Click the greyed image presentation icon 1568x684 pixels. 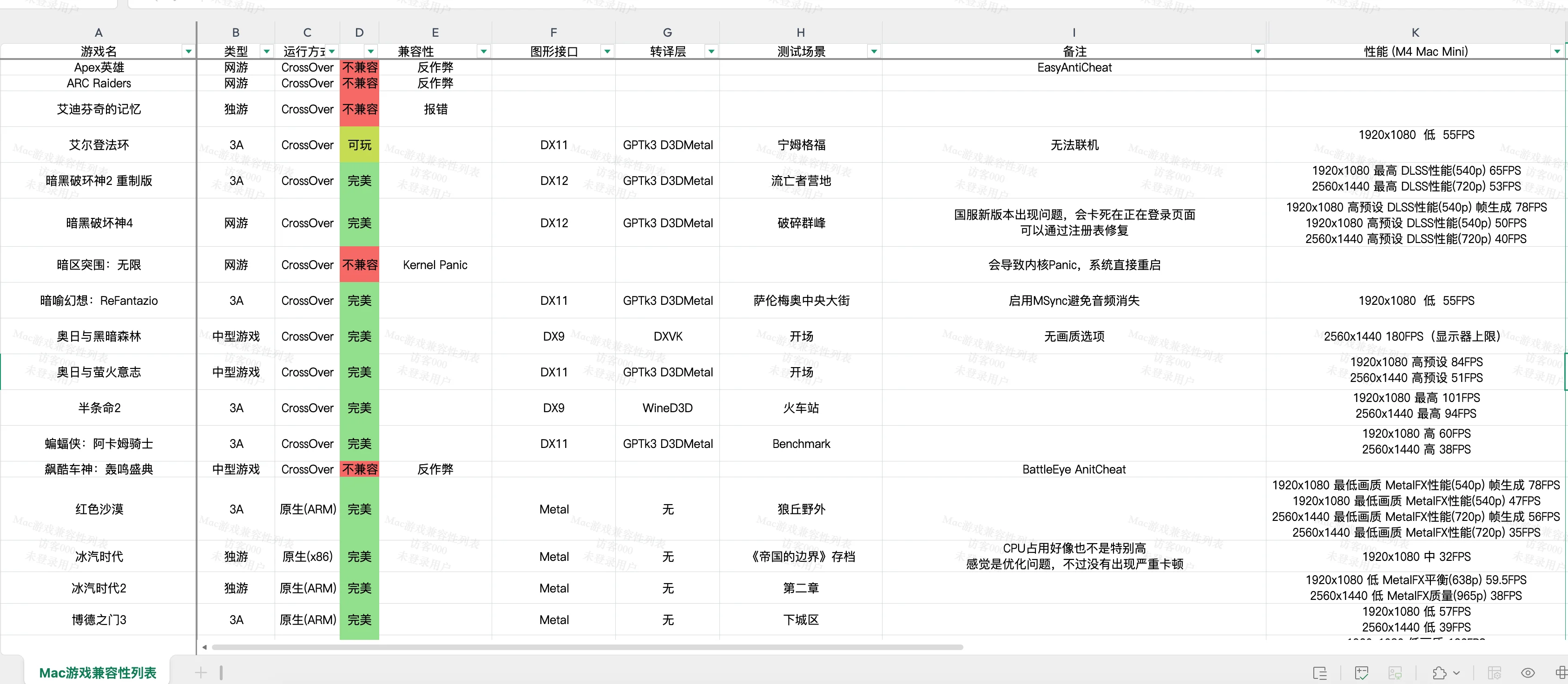1395,672
